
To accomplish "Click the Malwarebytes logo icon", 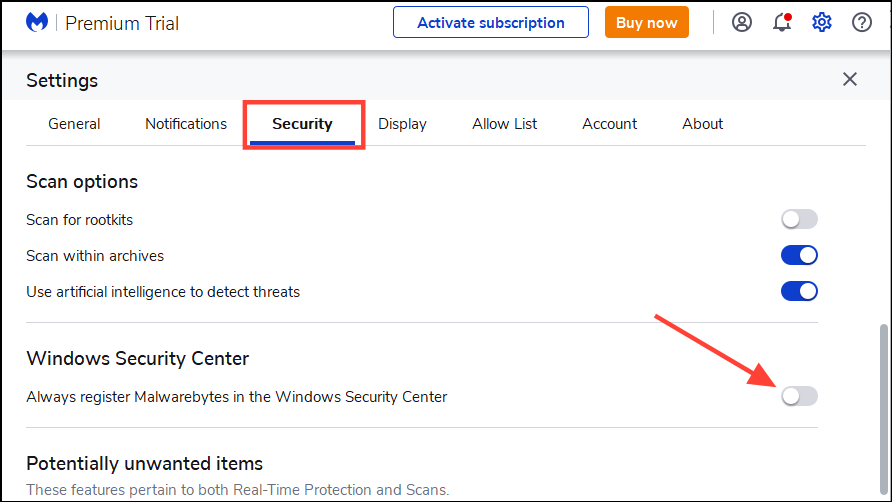I will click(37, 22).
